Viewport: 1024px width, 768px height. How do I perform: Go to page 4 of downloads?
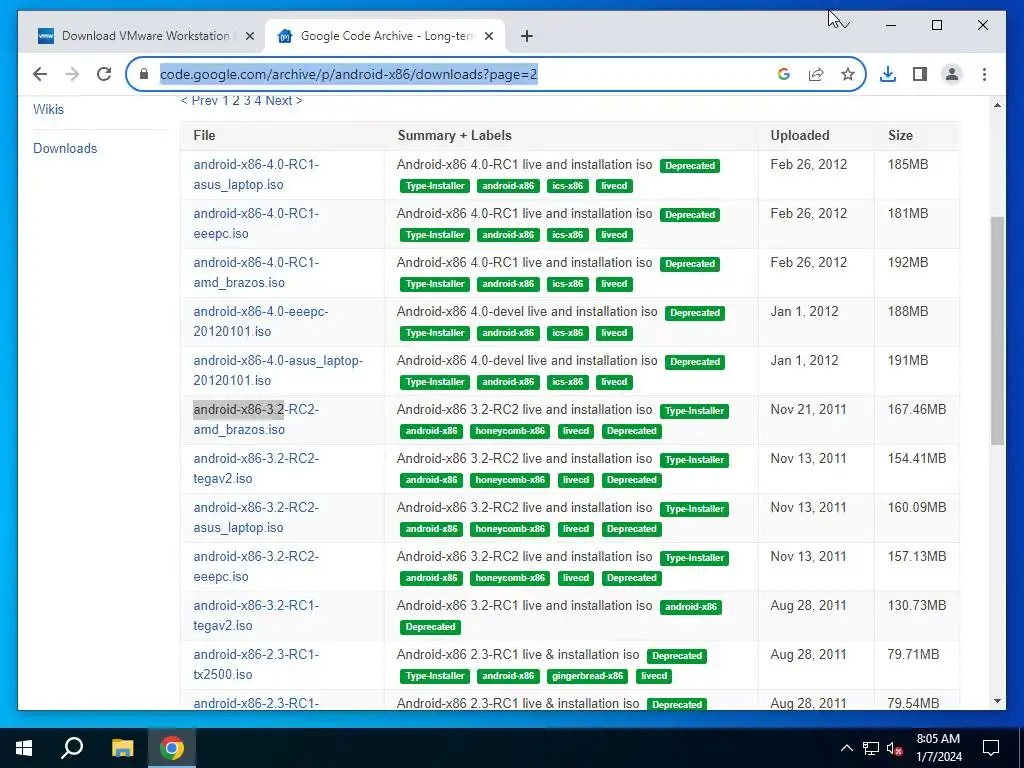pyautogui.click(x=258, y=101)
